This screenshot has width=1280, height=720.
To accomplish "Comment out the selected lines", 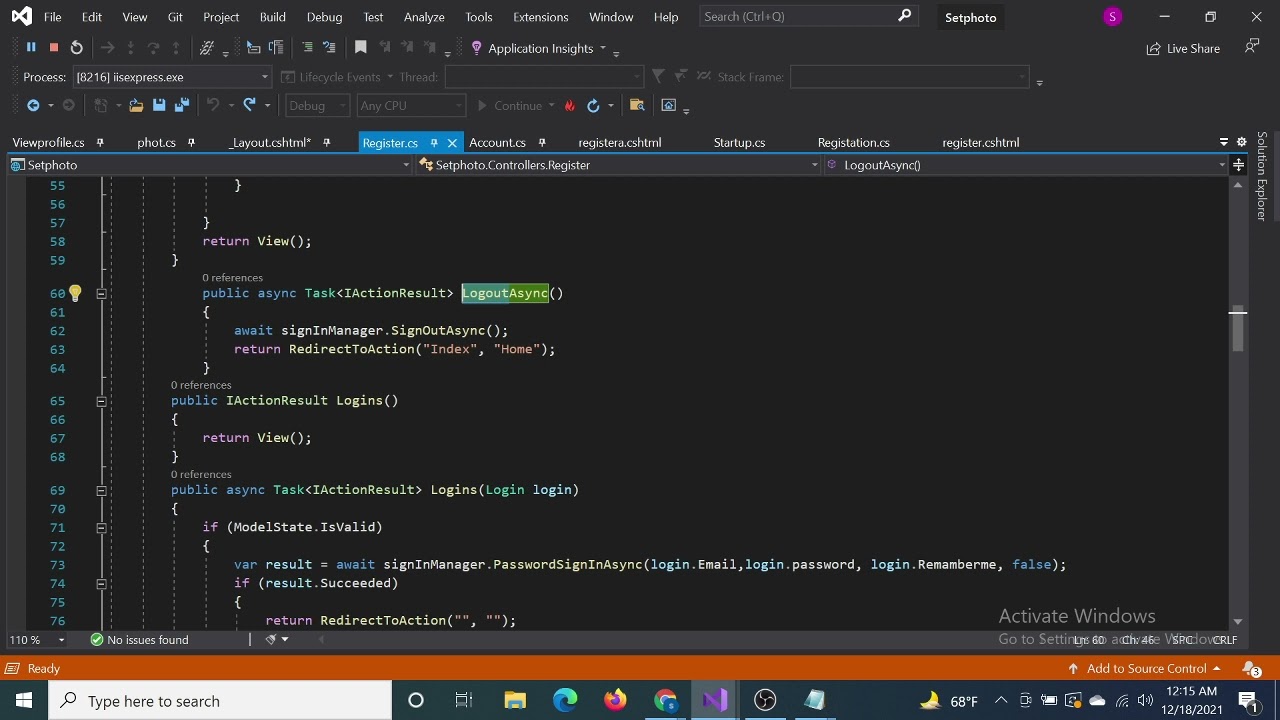I will click(307, 48).
